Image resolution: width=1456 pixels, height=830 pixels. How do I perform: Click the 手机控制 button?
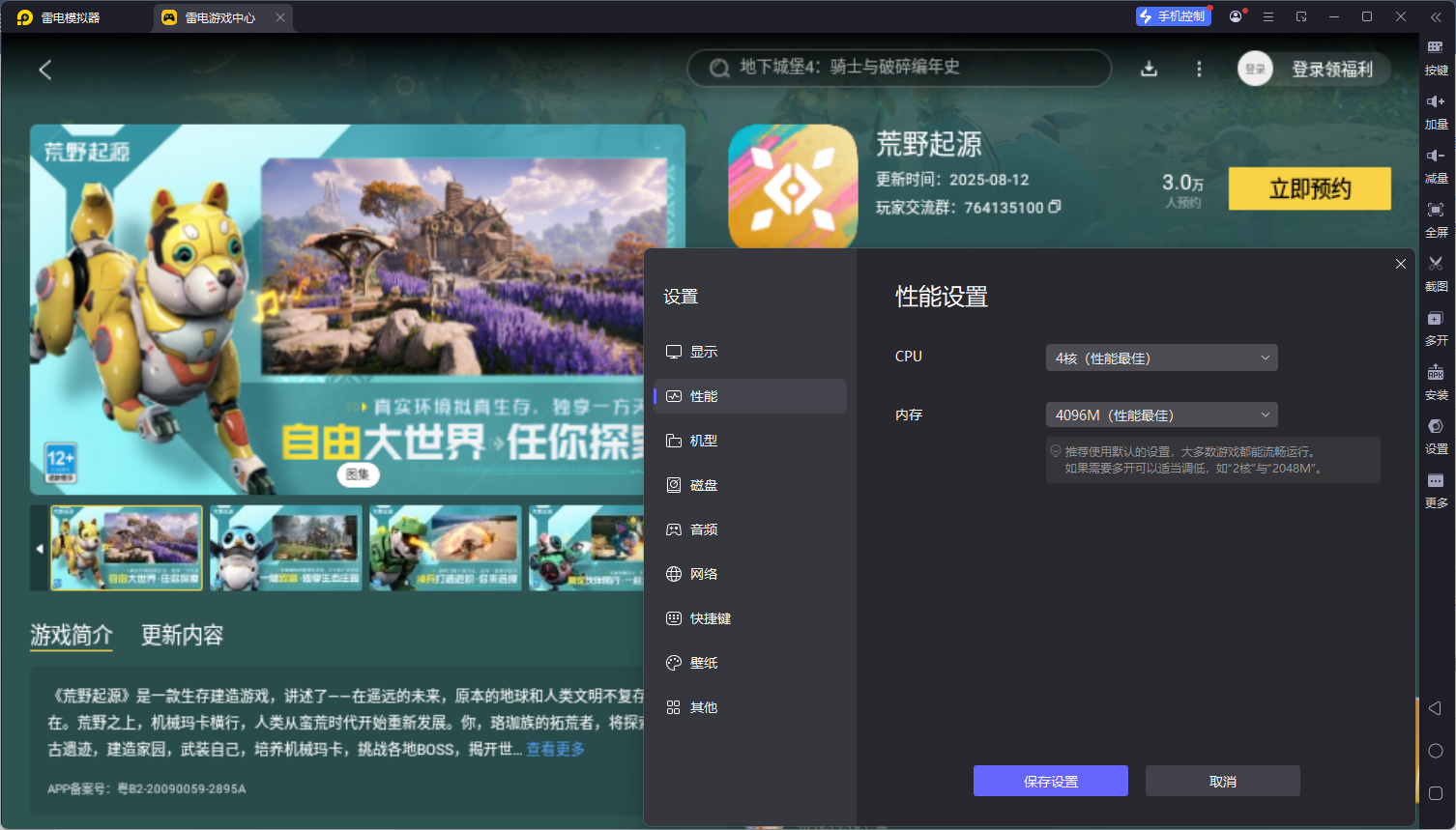pyautogui.click(x=1173, y=16)
